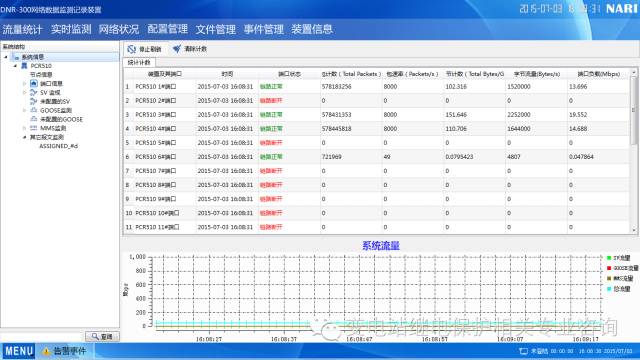Image resolution: width=640 pixels, height=360 pixels.
Task: Expand the GOOSE监测 tree node
Action: point(24,111)
